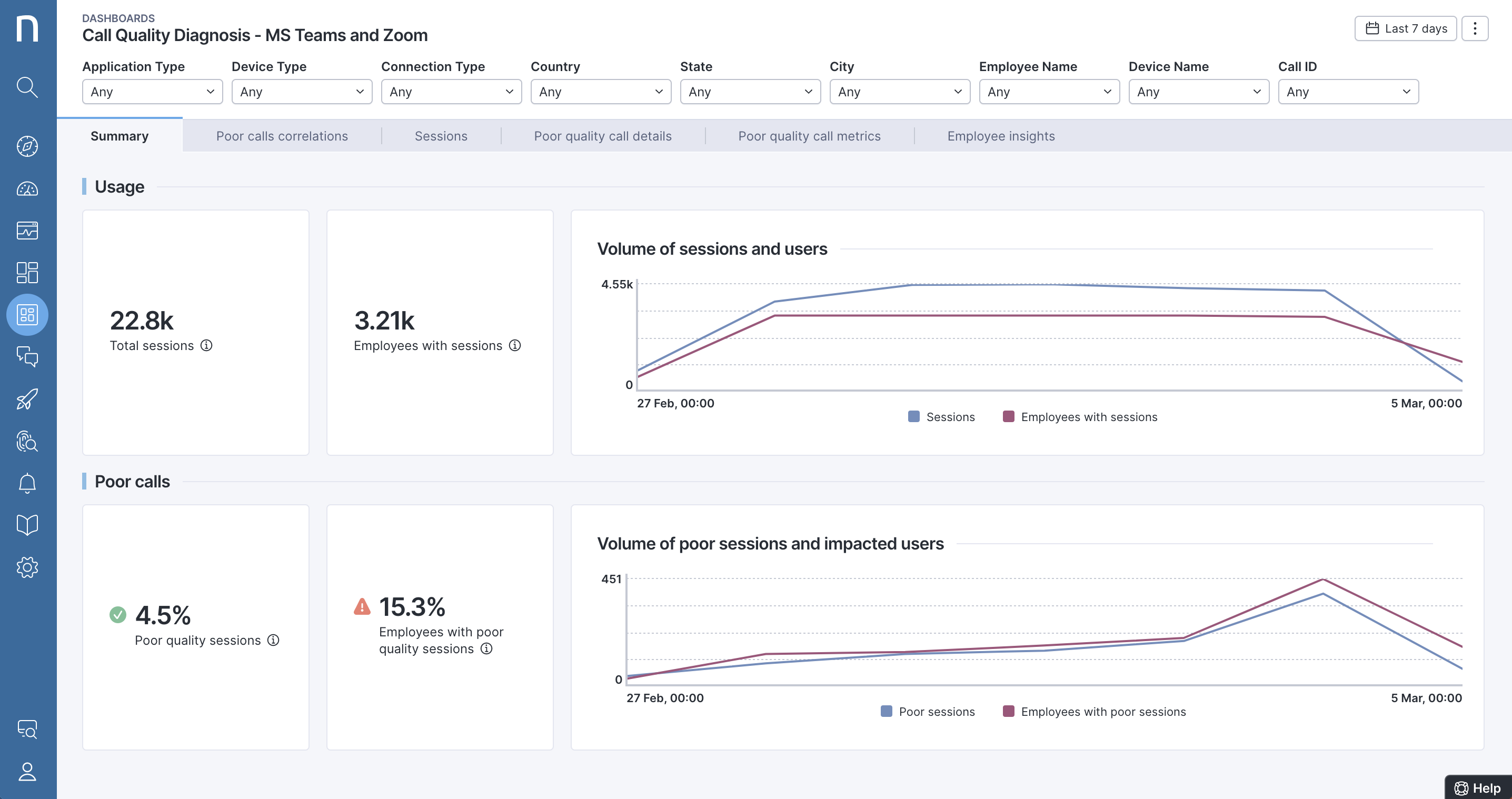
Task: Expand the Call ID dropdown
Action: click(x=1348, y=92)
